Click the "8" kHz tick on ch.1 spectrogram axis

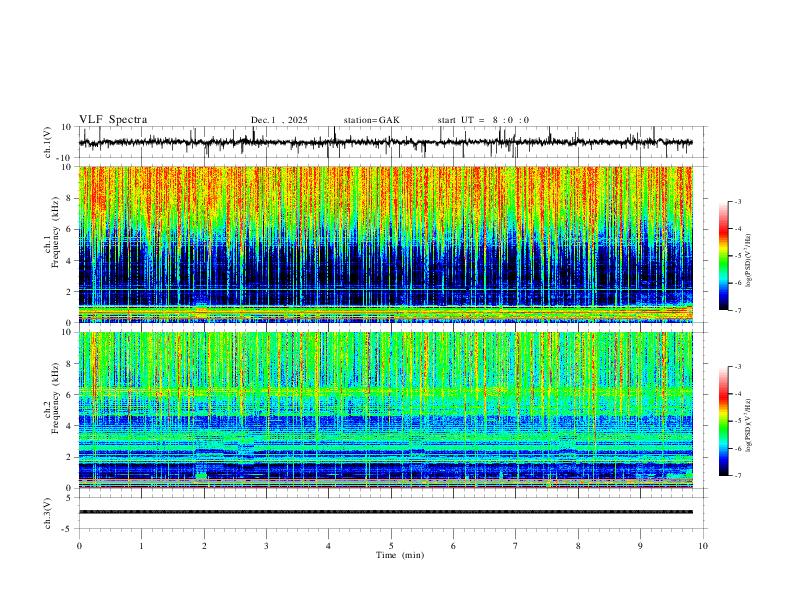pos(69,198)
